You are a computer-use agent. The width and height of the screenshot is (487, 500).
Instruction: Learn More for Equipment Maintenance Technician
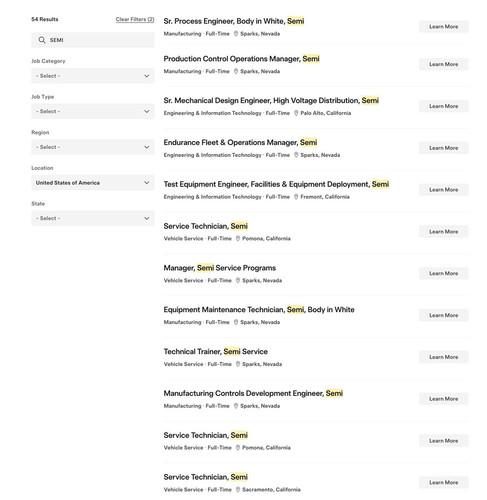pos(444,315)
